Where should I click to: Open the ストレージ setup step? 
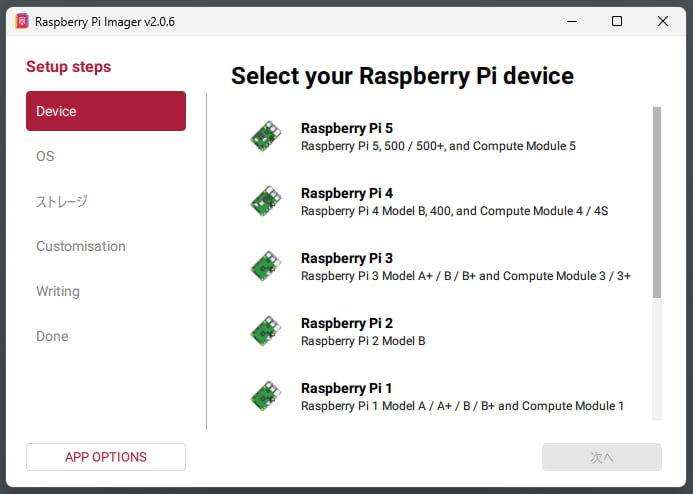click(x=62, y=201)
